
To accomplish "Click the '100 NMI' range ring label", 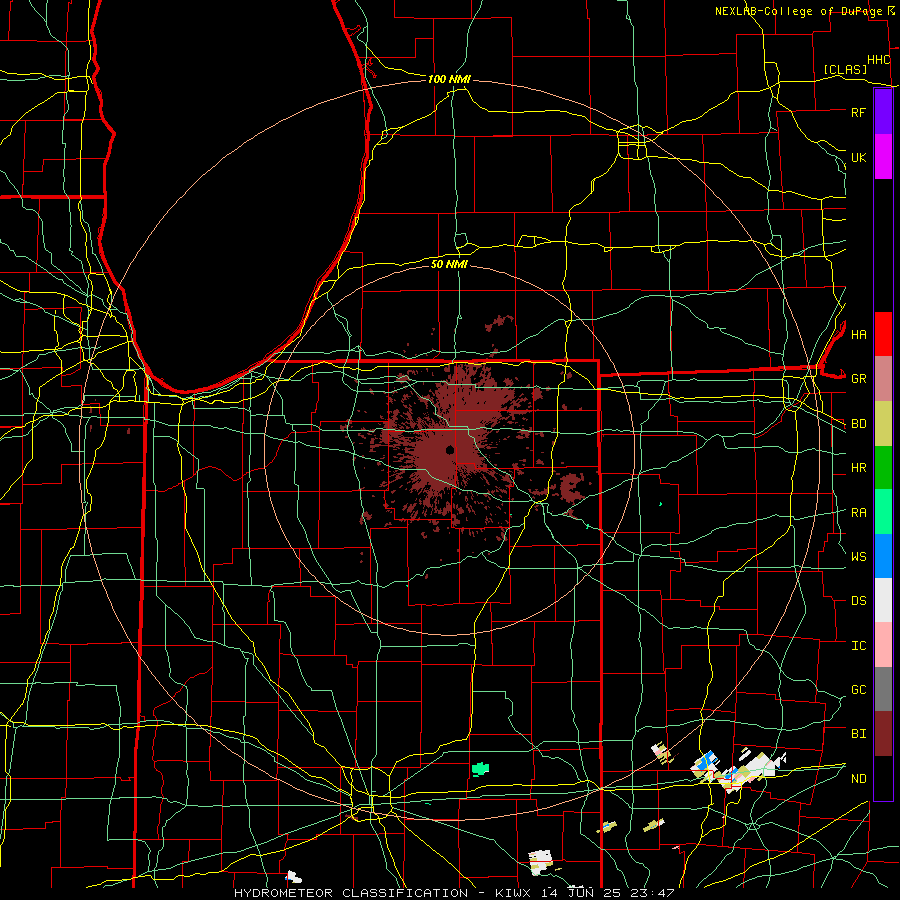I will 449,79.
